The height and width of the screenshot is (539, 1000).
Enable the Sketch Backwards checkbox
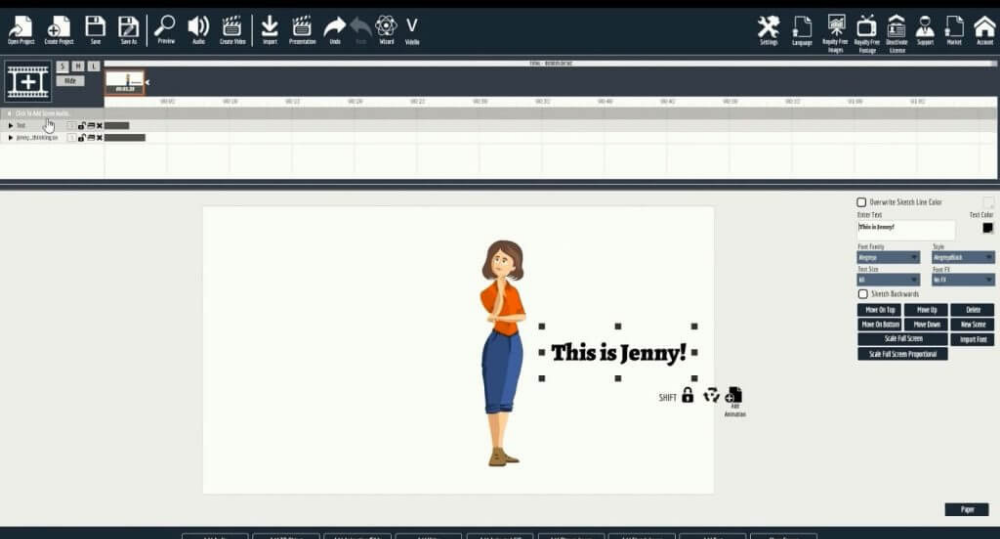point(863,294)
